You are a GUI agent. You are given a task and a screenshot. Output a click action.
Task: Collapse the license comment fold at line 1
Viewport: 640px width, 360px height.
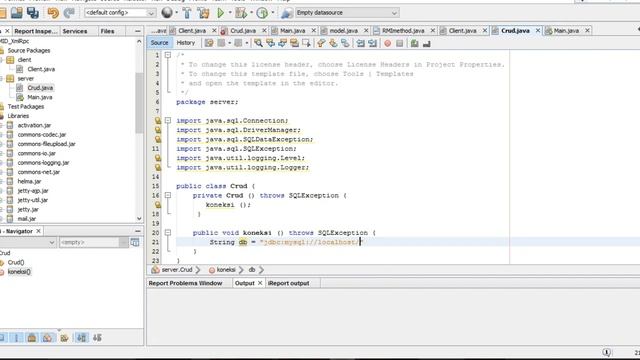168,55
